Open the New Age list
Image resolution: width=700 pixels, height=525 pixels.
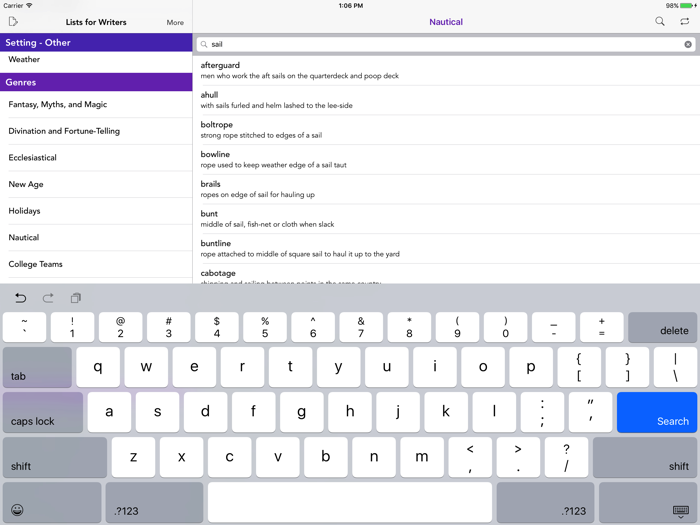tap(96, 184)
